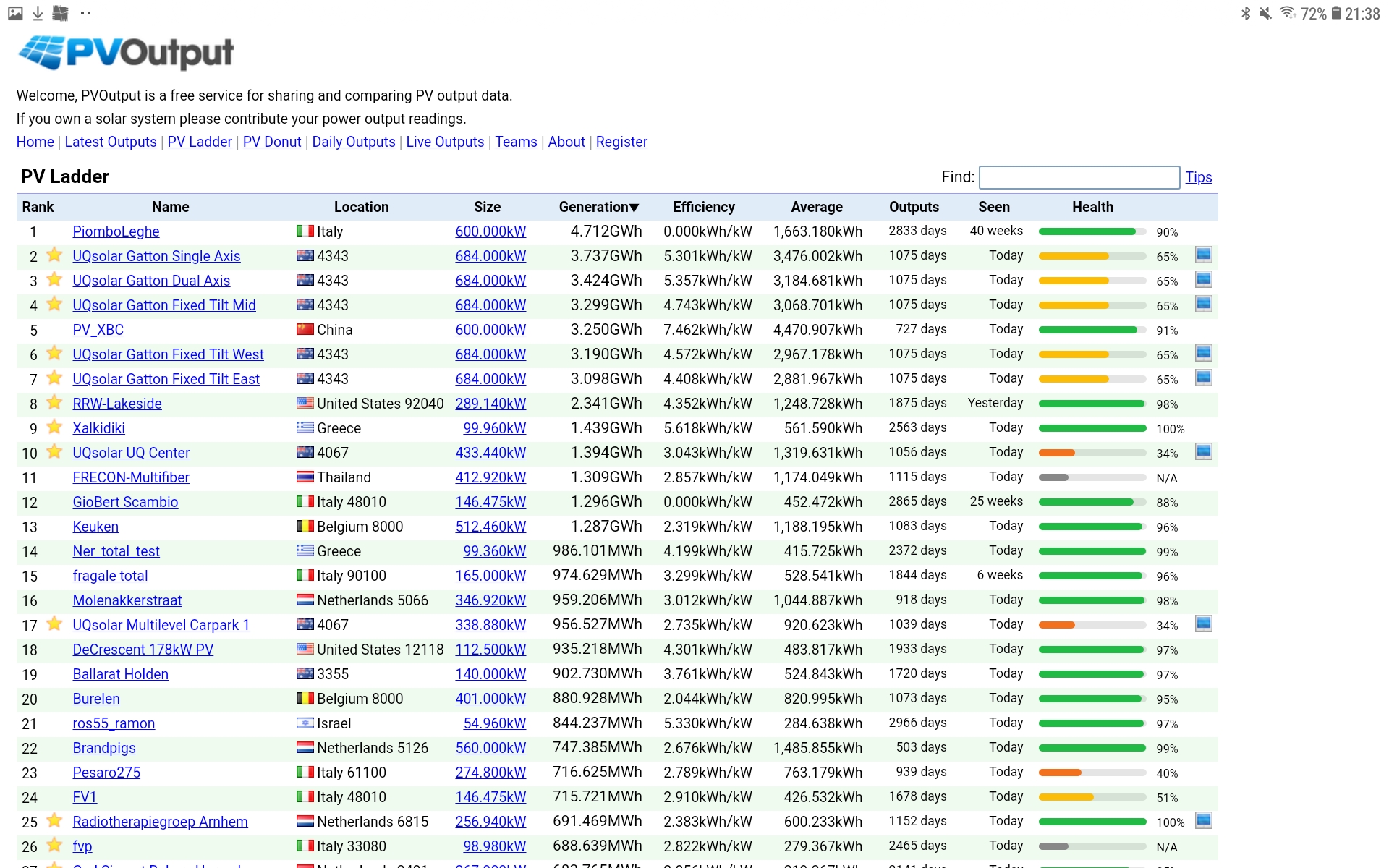1389x868 pixels.
Task: Click the star next to UQsolar UQ Center
Action: [x=54, y=451]
